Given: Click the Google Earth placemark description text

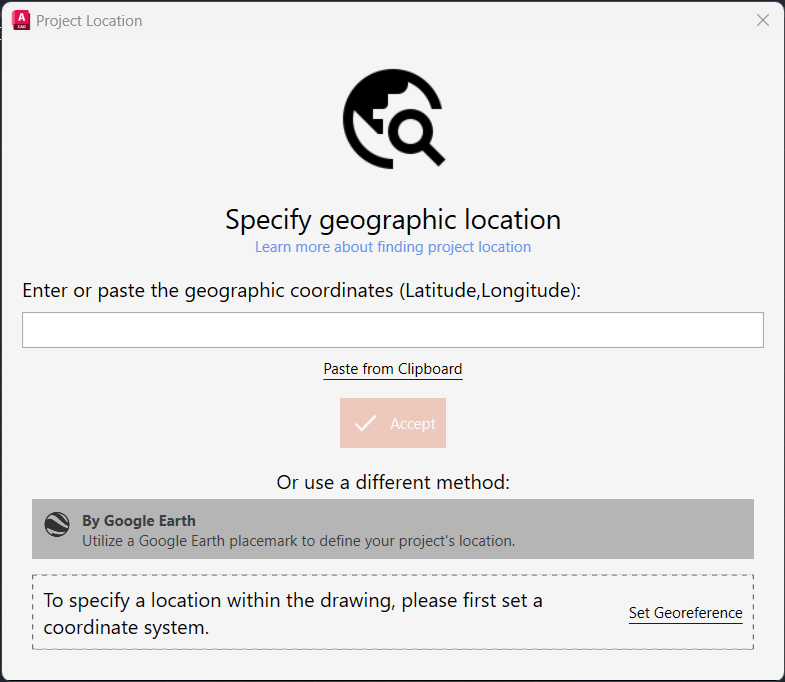Looking at the screenshot, I should tap(298, 541).
